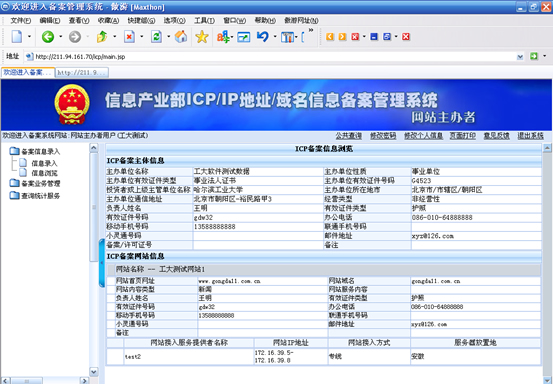Open the 快捷组(G) menu
This screenshot has width=553, height=384.
[141, 20]
